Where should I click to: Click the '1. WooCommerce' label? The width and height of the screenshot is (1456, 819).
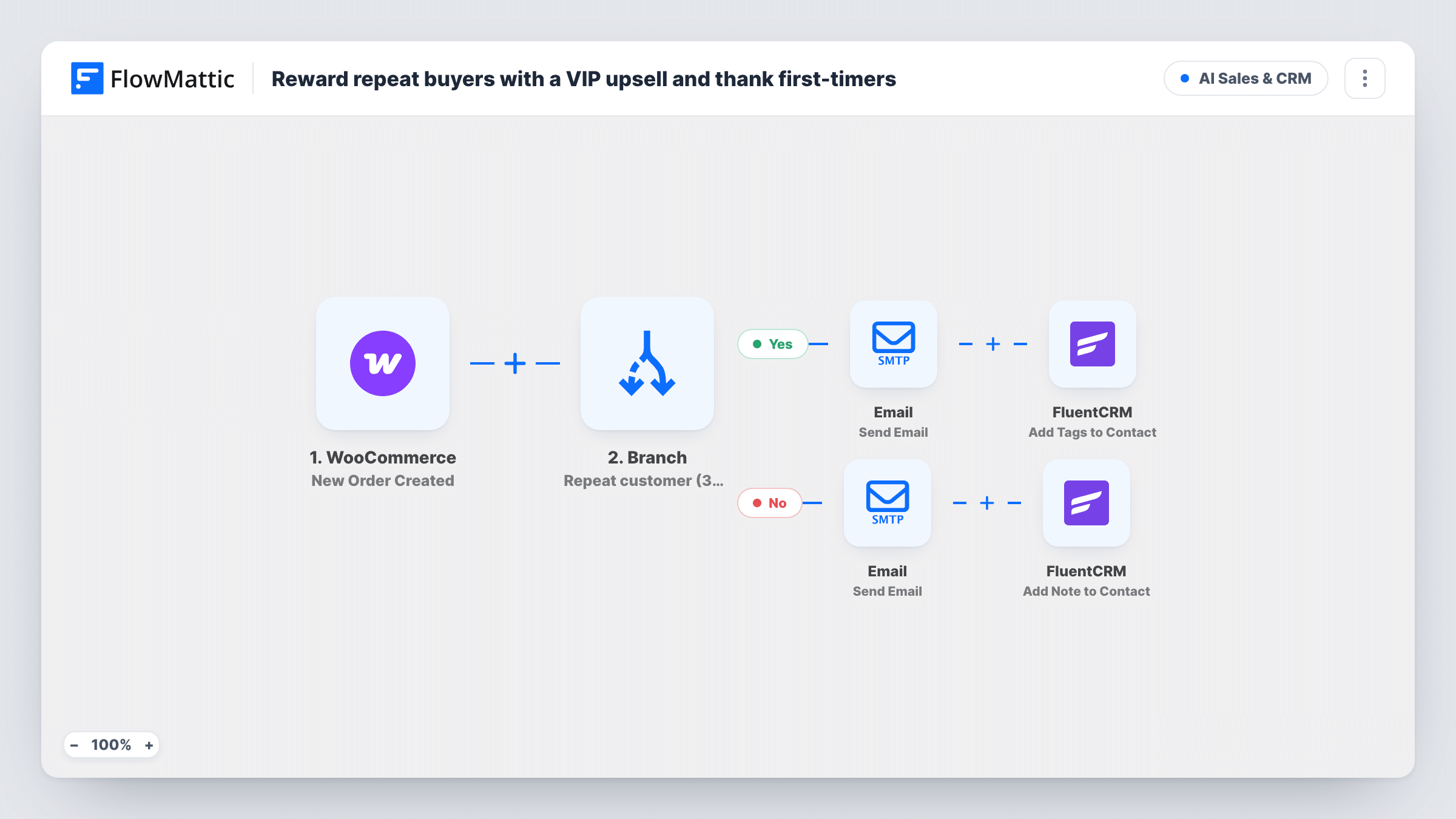click(383, 457)
